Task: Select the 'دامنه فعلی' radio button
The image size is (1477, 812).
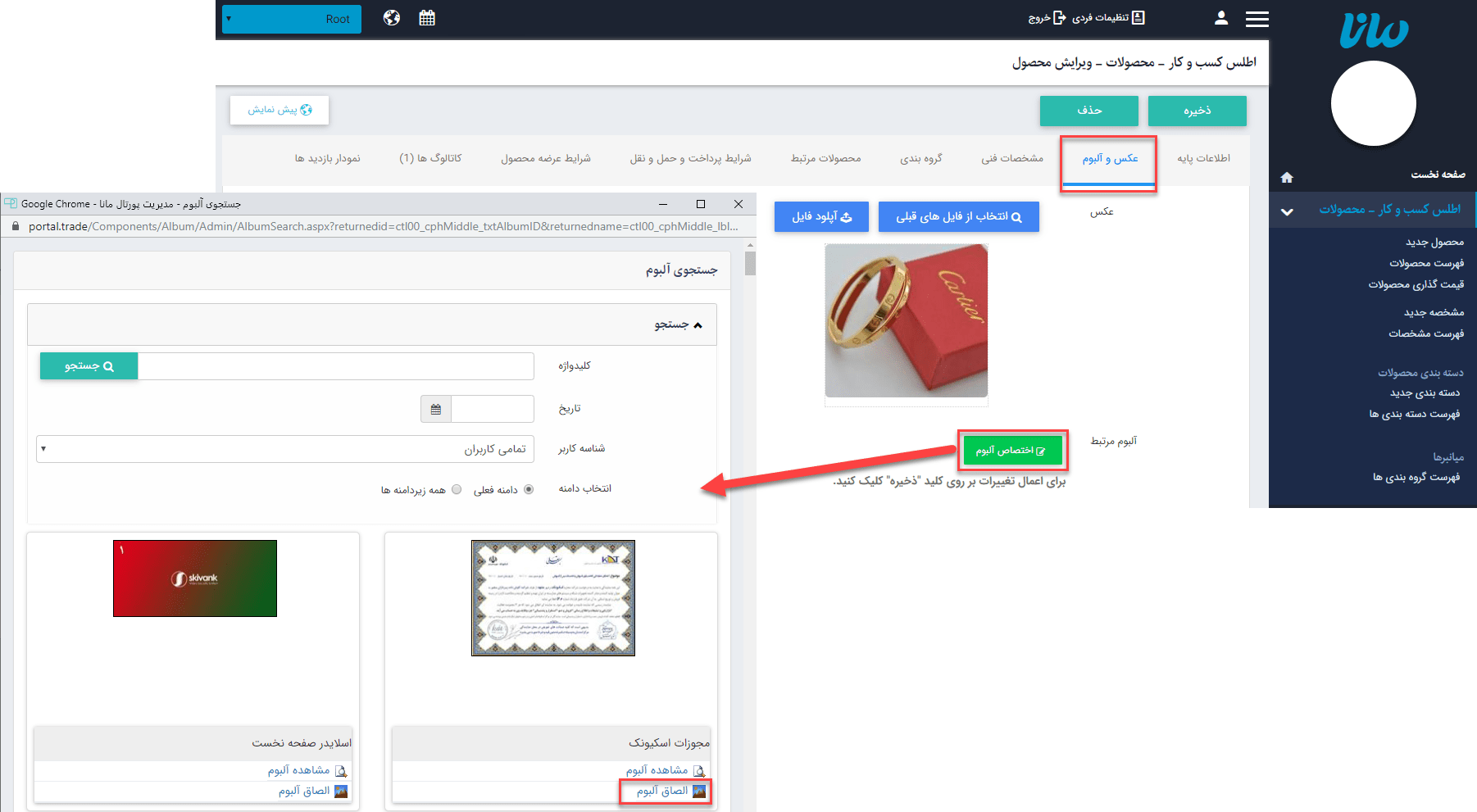Action: tap(529, 489)
